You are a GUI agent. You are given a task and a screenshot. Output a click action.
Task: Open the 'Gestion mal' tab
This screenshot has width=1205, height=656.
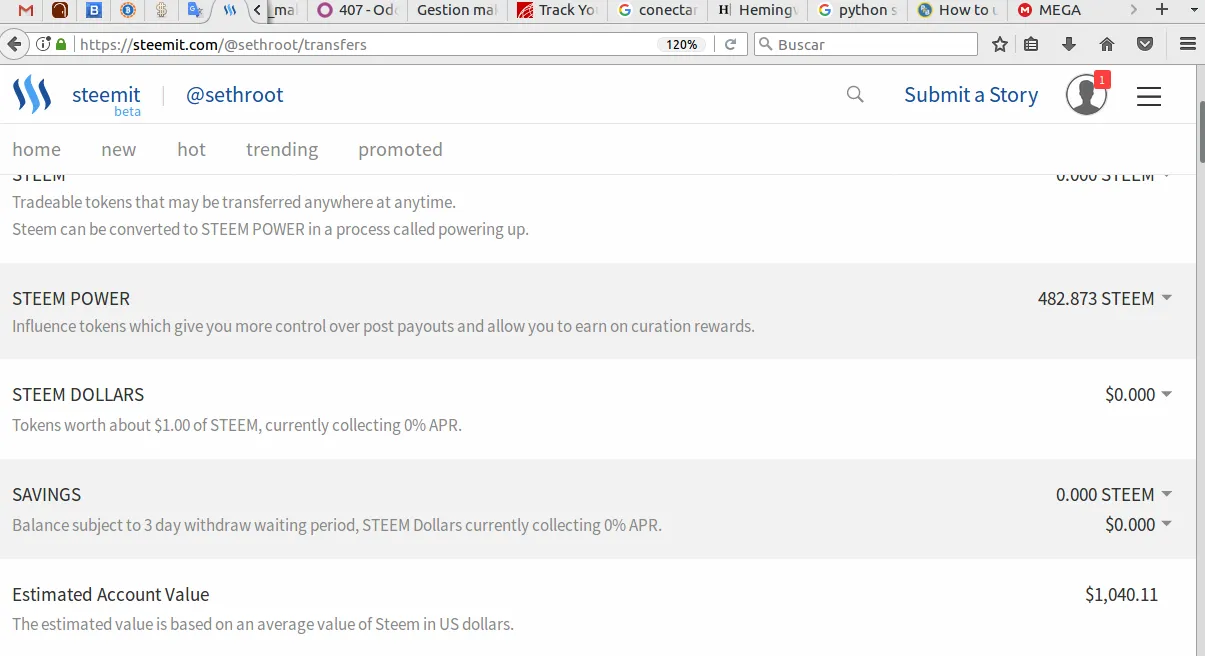coord(457,11)
